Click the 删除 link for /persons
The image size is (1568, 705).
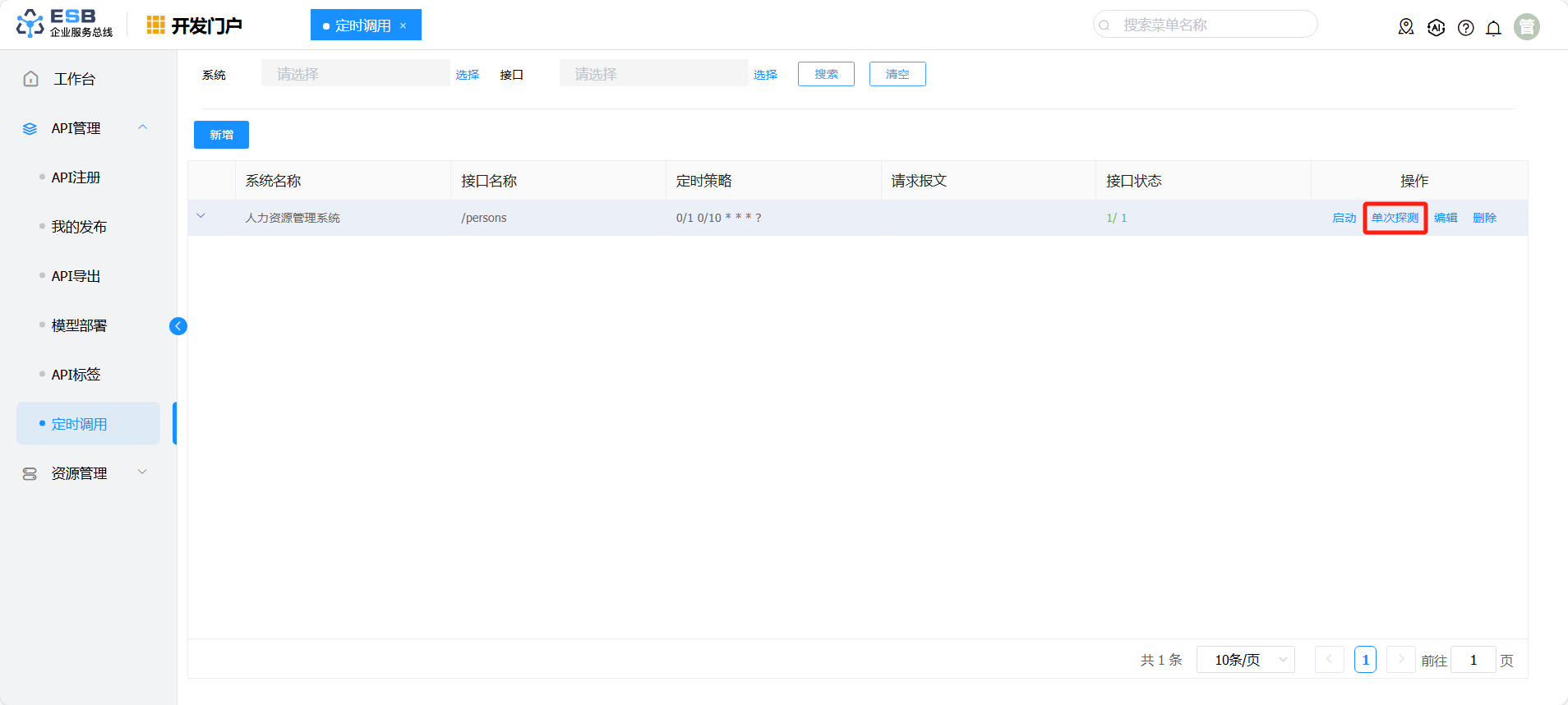pos(1484,218)
